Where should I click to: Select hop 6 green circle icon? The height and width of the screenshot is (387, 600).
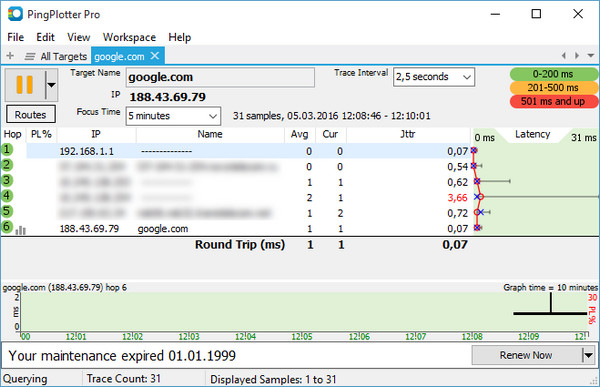[7, 227]
